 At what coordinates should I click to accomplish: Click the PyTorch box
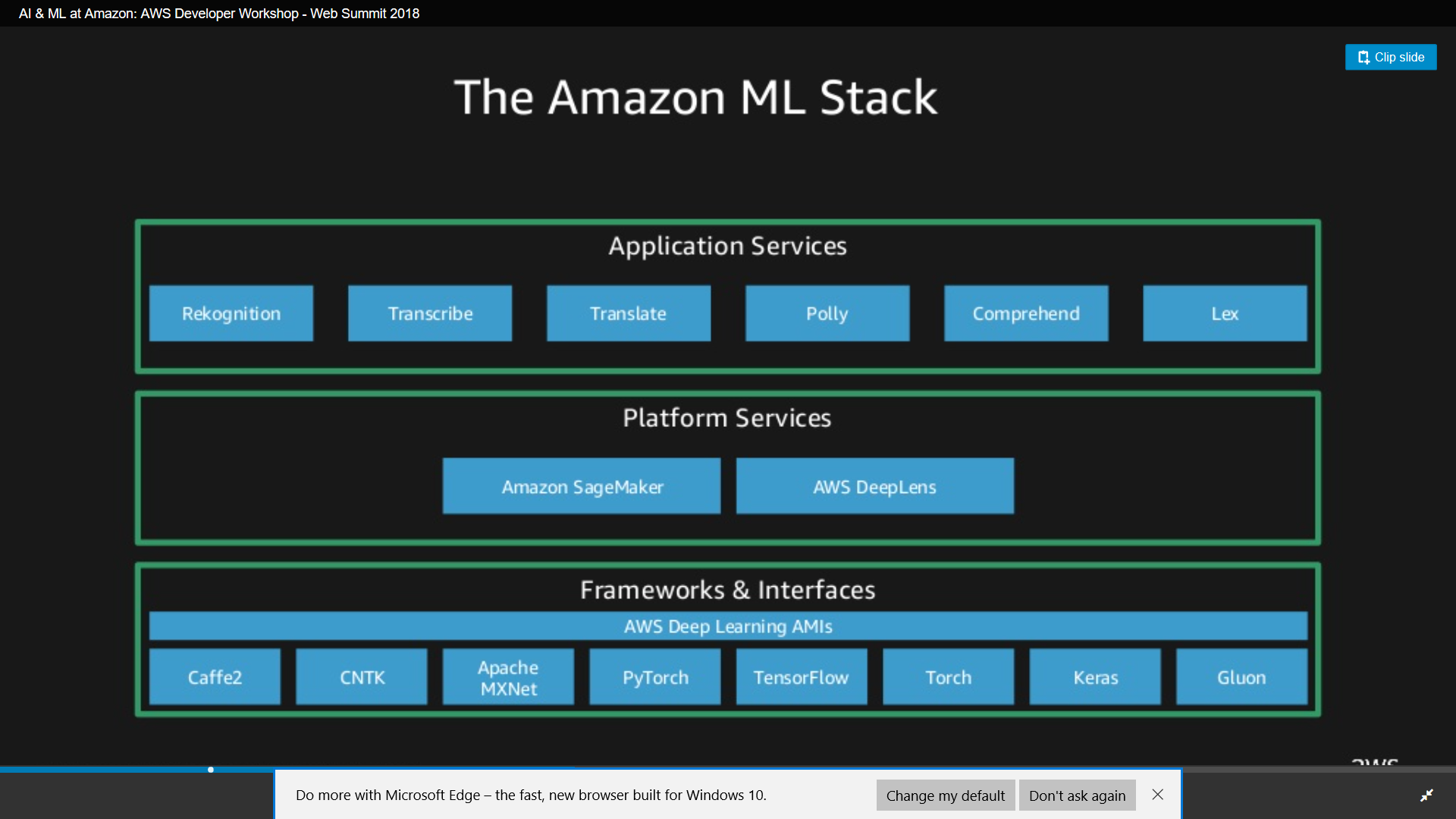point(655,677)
